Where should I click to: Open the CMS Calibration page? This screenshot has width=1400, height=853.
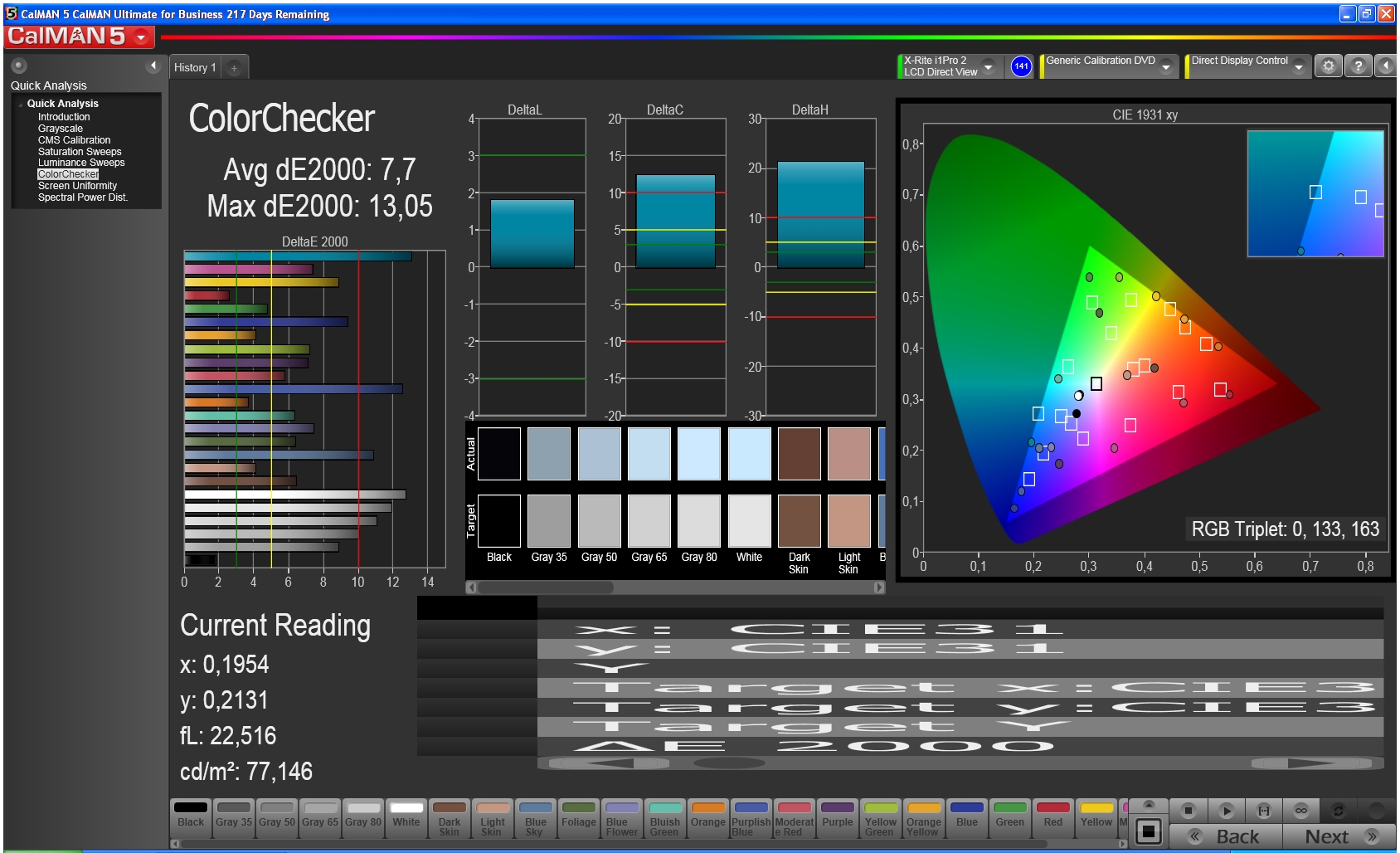click(x=74, y=140)
